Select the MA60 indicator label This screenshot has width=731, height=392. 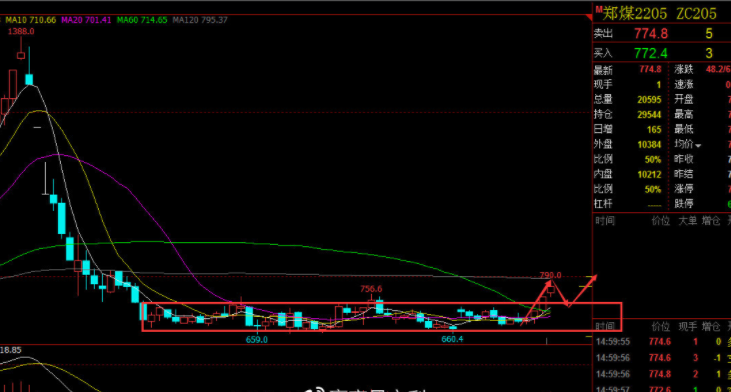click(142, 20)
